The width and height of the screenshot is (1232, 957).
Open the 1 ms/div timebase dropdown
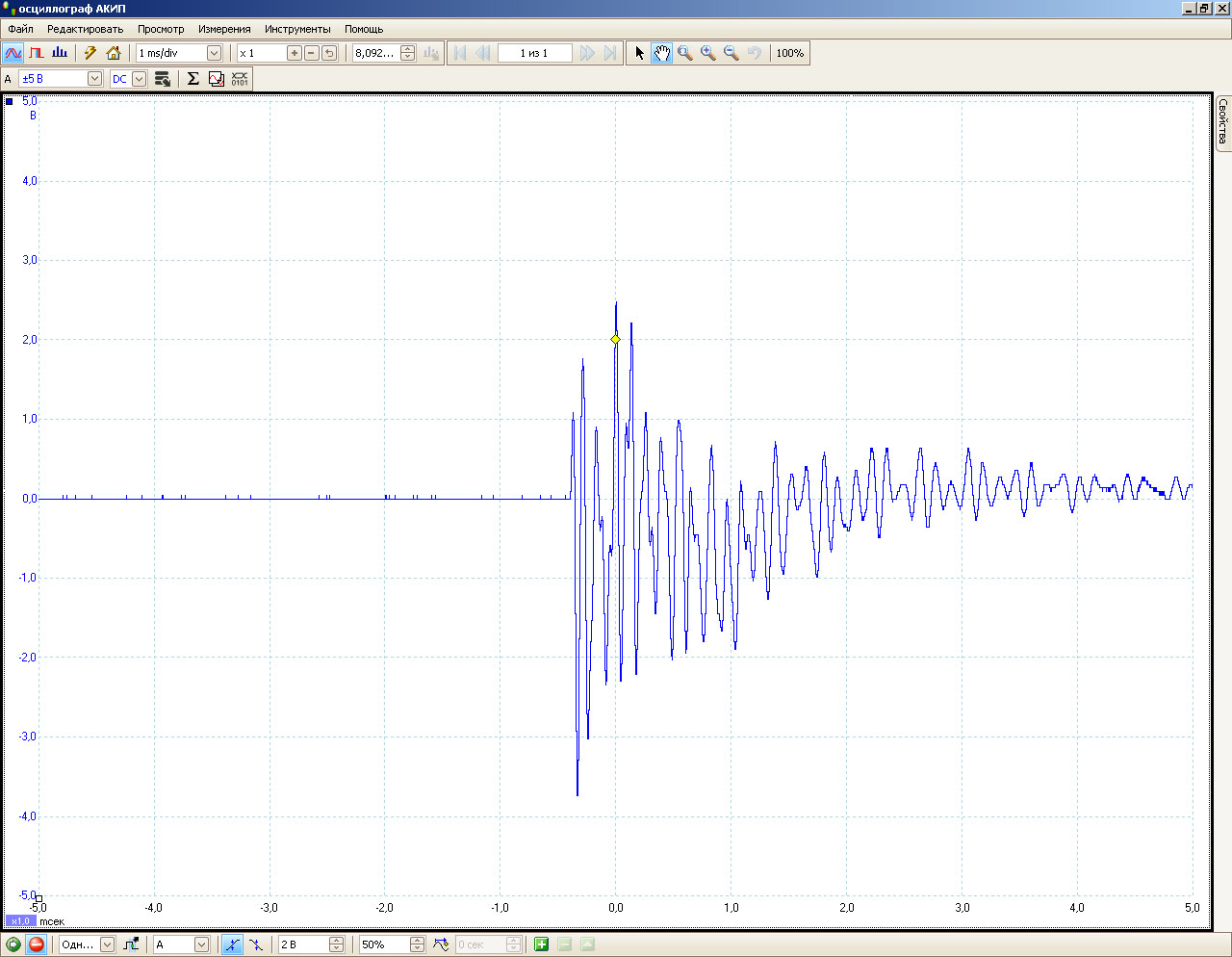[x=214, y=53]
